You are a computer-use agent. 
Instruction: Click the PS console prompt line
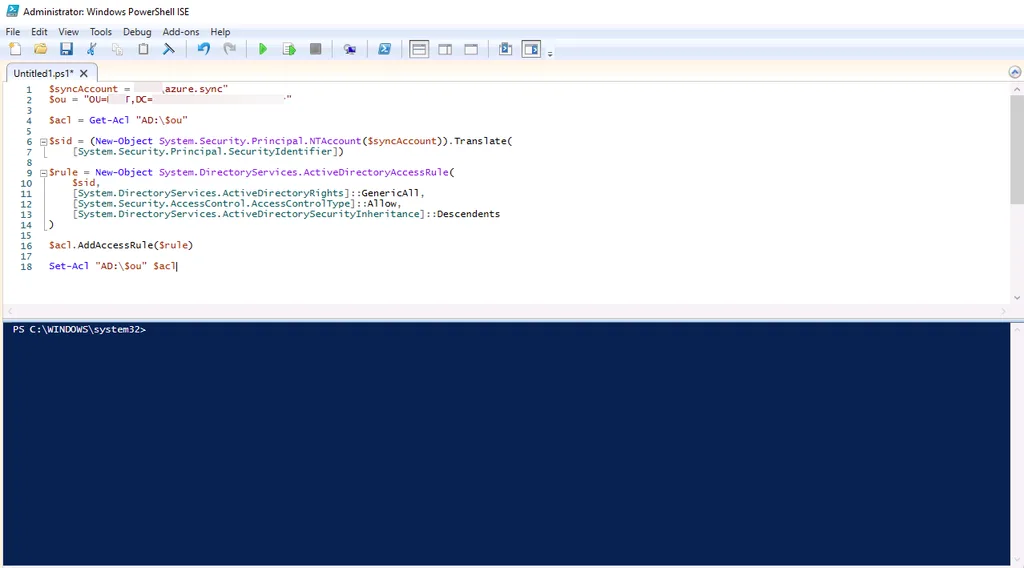79,330
